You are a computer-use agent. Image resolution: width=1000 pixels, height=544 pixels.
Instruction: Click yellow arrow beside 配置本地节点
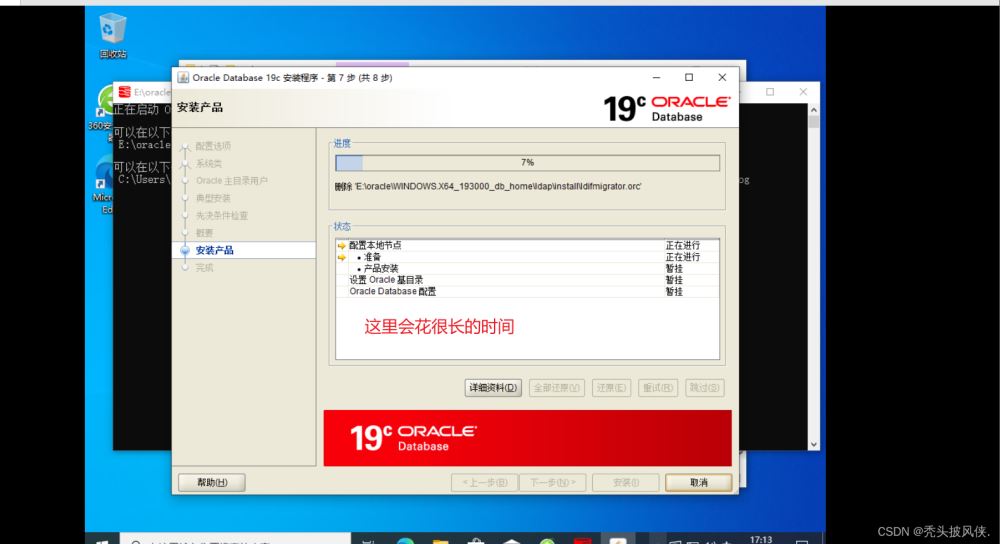pyautogui.click(x=342, y=246)
